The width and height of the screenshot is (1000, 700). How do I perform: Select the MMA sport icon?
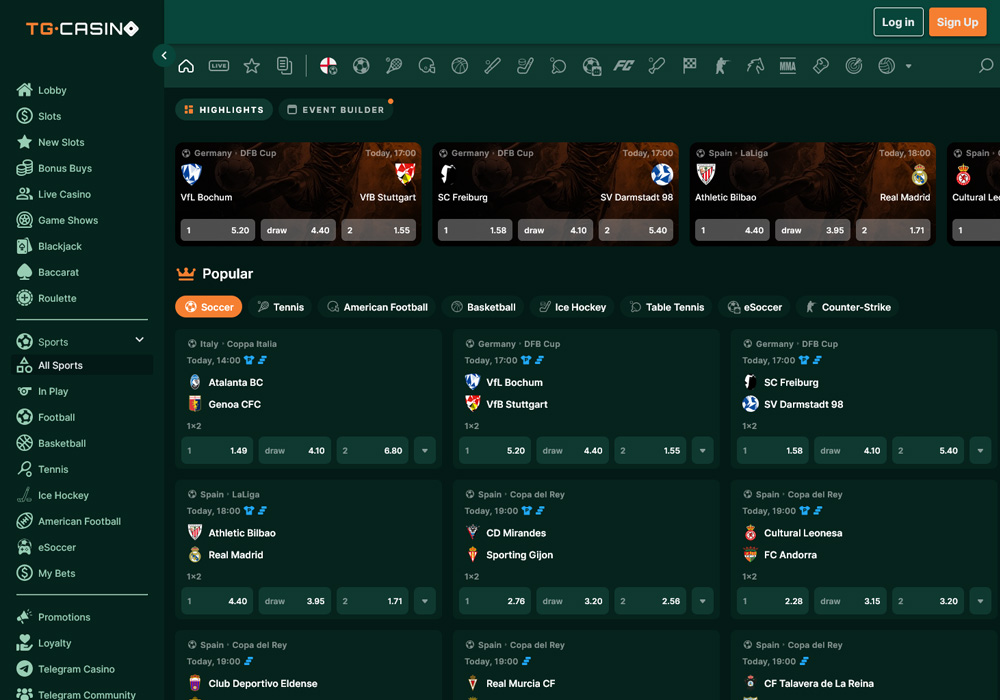(787, 66)
